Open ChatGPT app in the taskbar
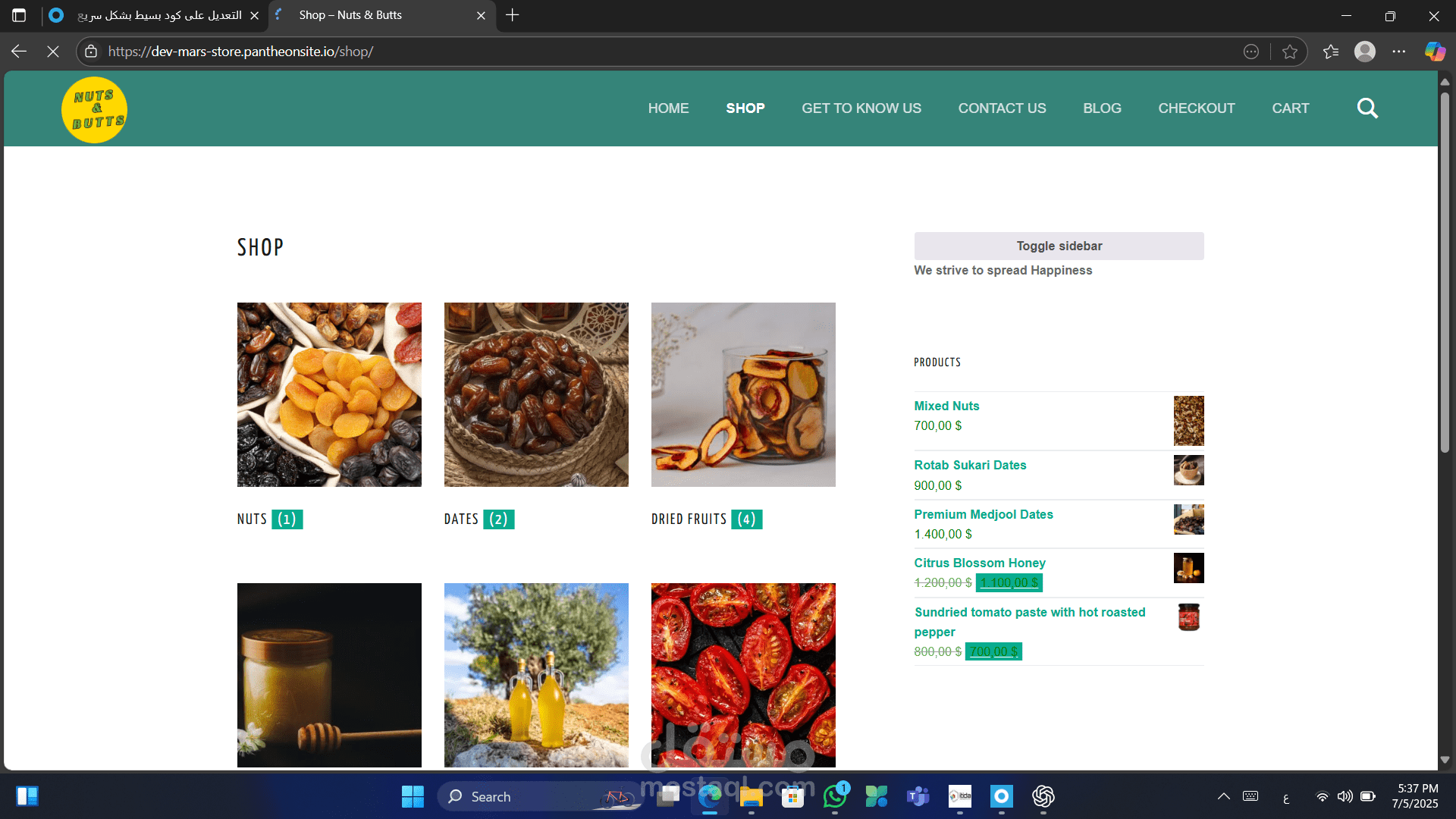The image size is (1456, 819). coord(1043,797)
